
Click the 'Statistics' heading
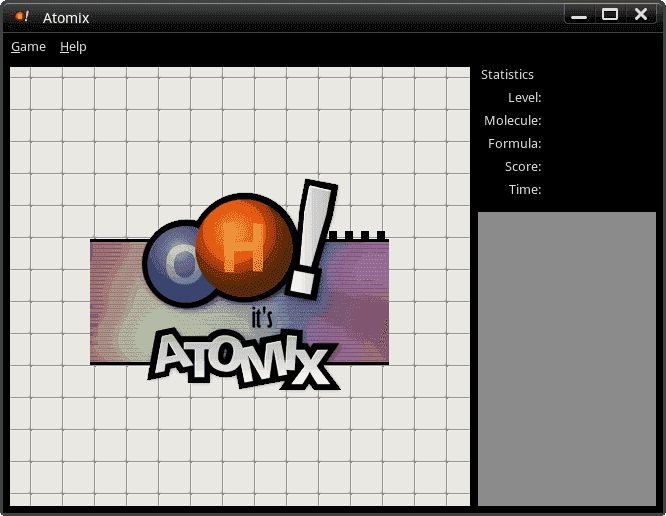[x=507, y=75]
